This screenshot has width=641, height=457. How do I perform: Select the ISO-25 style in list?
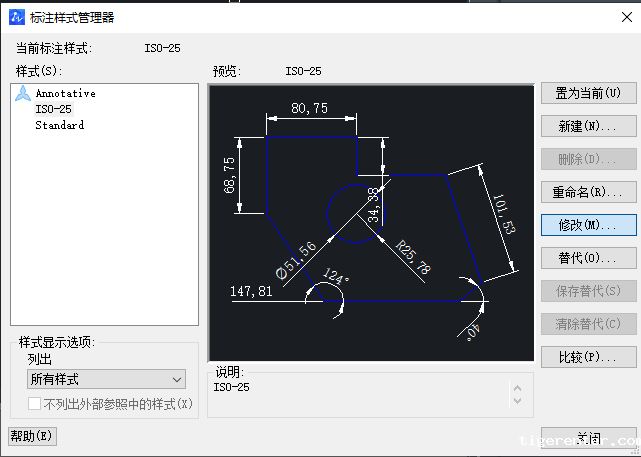(53, 109)
